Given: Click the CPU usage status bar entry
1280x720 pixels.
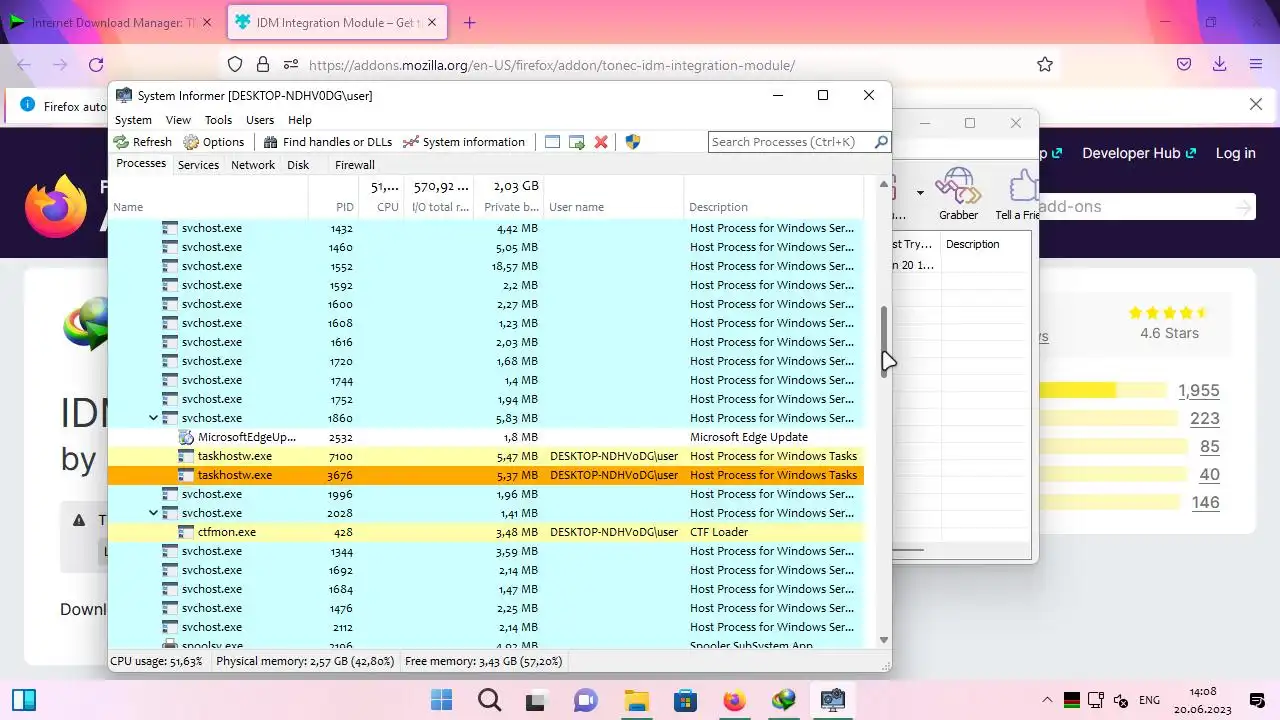Looking at the screenshot, I should (156, 661).
